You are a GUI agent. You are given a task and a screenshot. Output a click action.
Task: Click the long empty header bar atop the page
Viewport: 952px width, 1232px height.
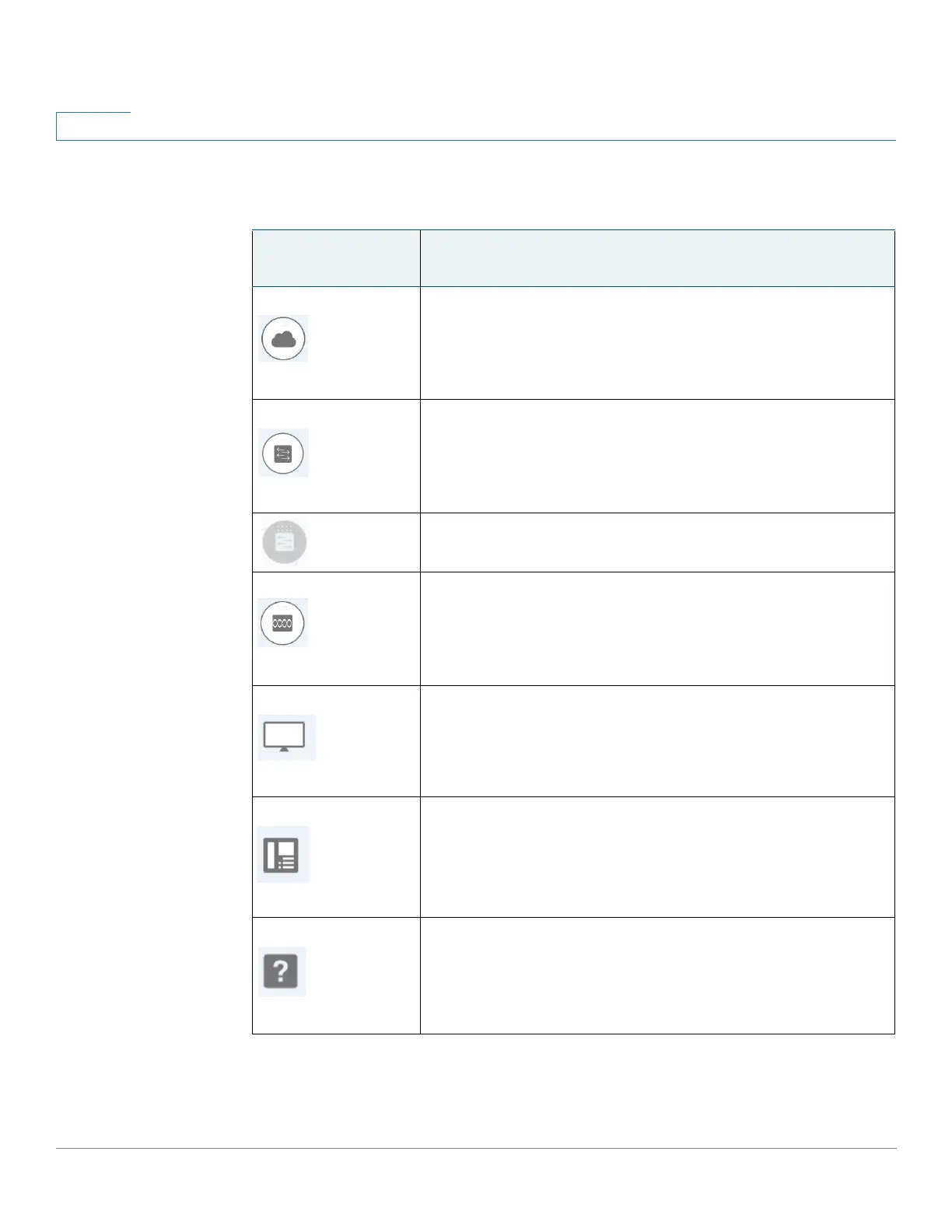pyautogui.click(x=476, y=127)
